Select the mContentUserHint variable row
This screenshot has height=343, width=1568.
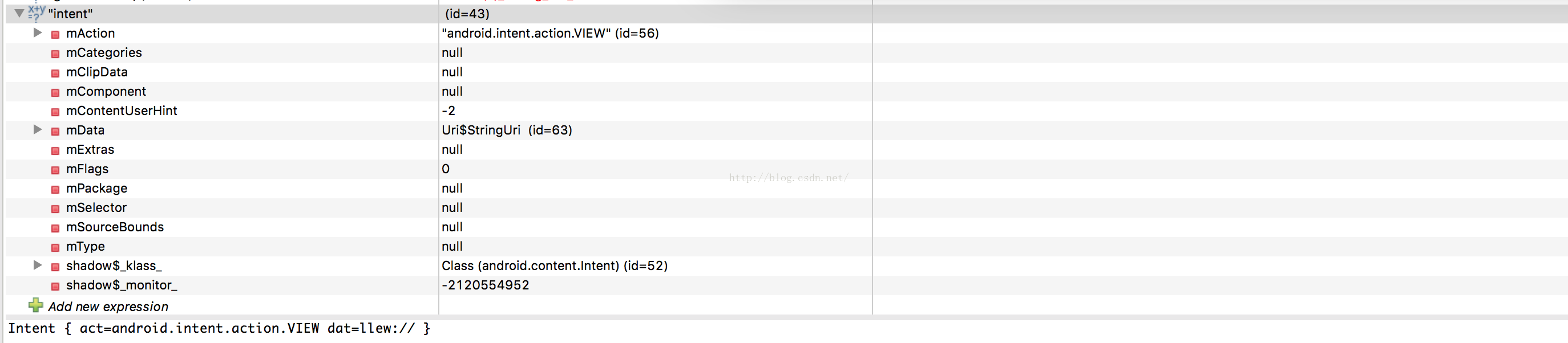pos(121,111)
